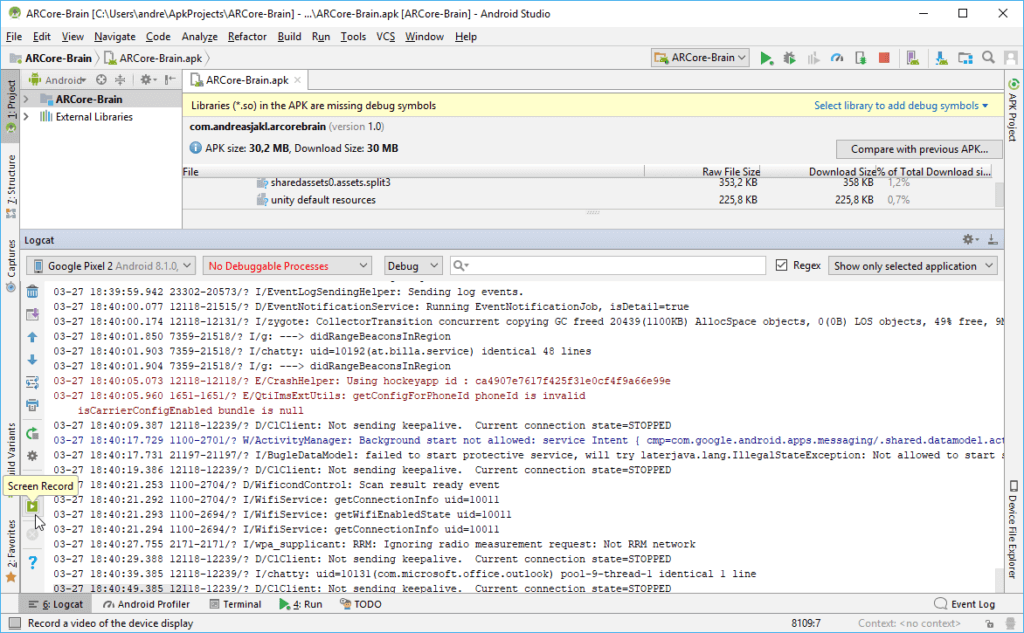1024x633 pixels.
Task: Toggle soft wraps icon in logcat
Action: (x=32, y=382)
